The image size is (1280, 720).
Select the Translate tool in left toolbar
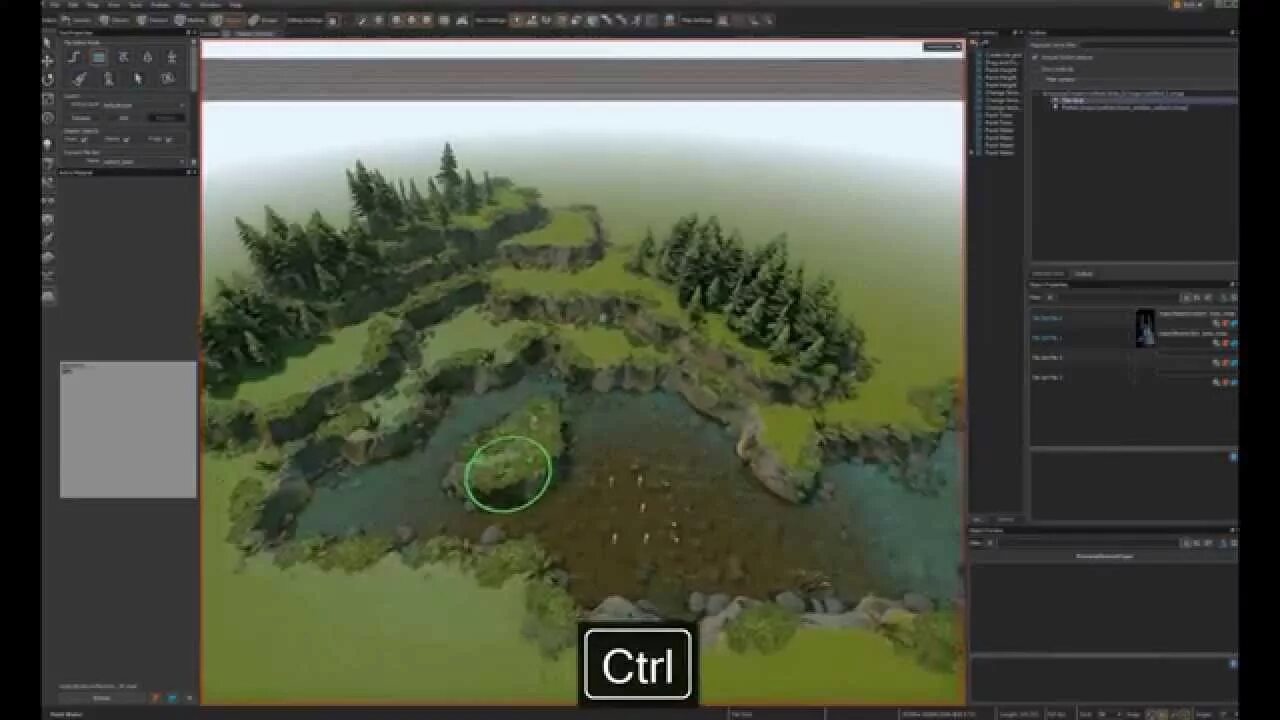pyautogui.click(x=47, y=61)
